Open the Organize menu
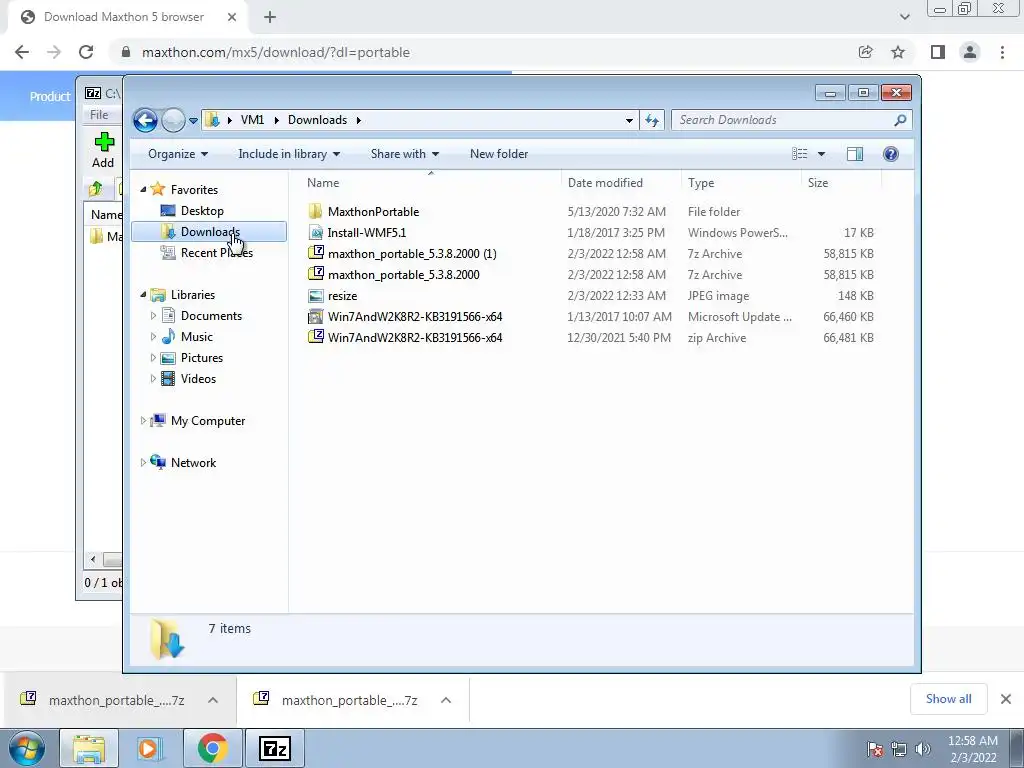This screenshot has height=768, width=1024. (x=178, y=154)
